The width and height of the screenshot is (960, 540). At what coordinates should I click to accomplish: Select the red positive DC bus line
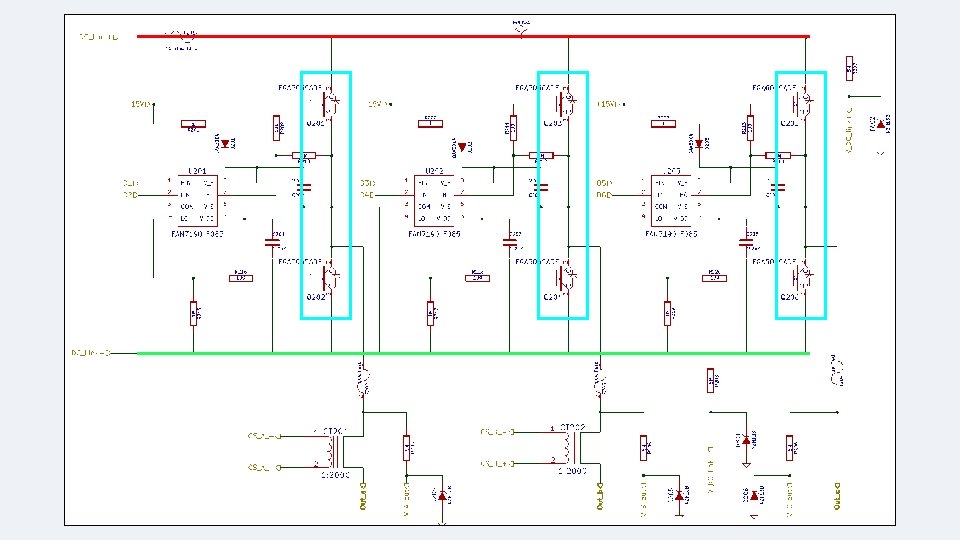point(473,37)
